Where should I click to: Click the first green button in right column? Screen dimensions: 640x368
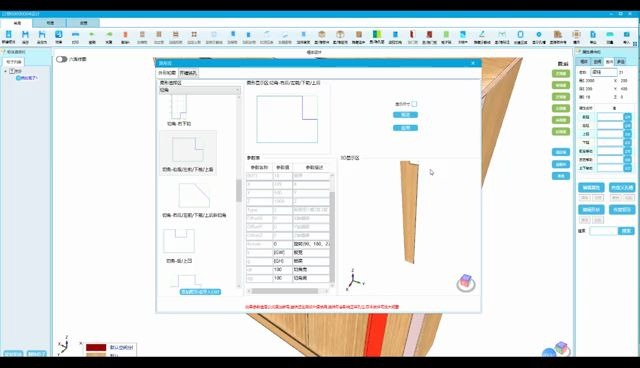click(x=561, y=73)
